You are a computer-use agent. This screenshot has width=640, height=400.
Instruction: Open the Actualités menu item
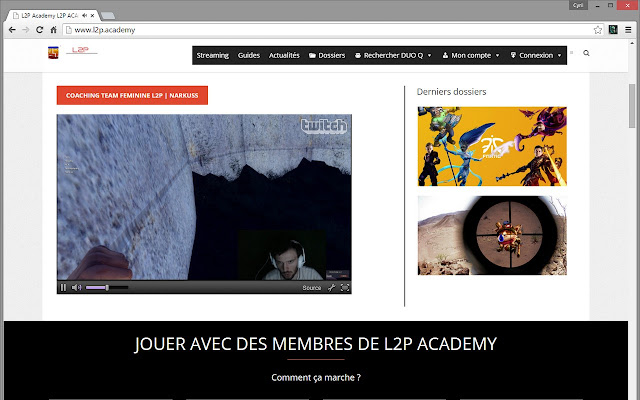pyautogui.click(x=284, y=55)
